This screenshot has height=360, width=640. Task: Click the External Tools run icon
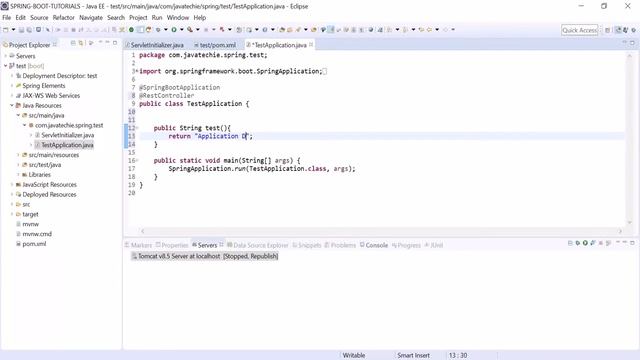pos(190,29)
